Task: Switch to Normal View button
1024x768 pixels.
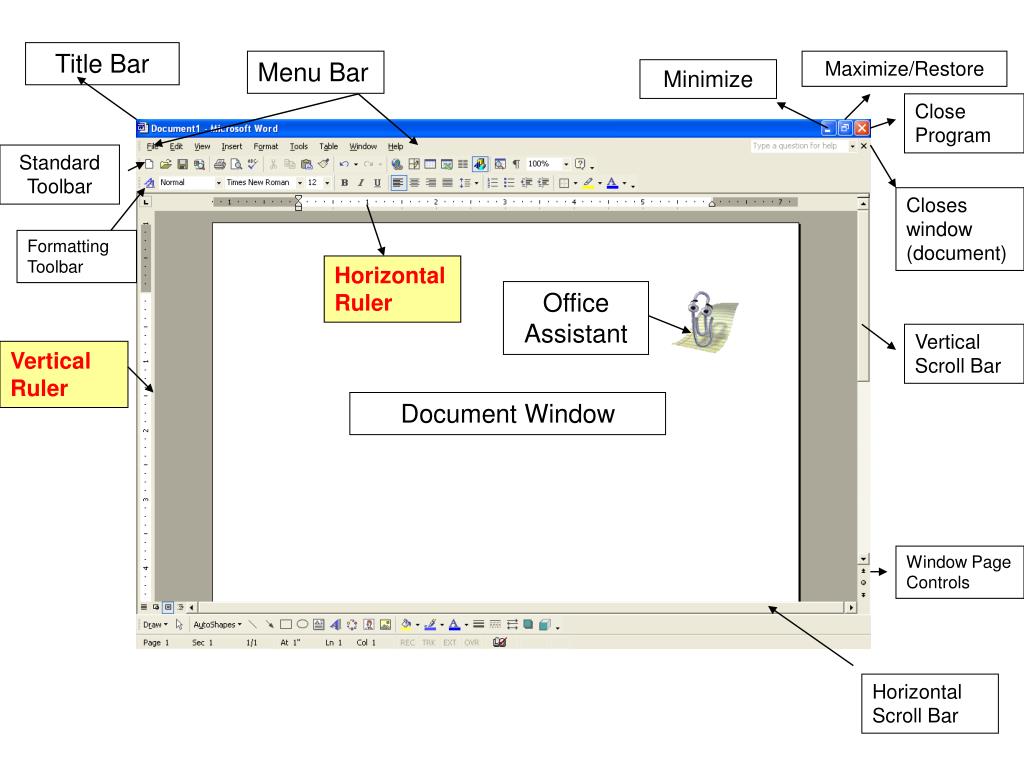Action: click(x=144, y=607)
